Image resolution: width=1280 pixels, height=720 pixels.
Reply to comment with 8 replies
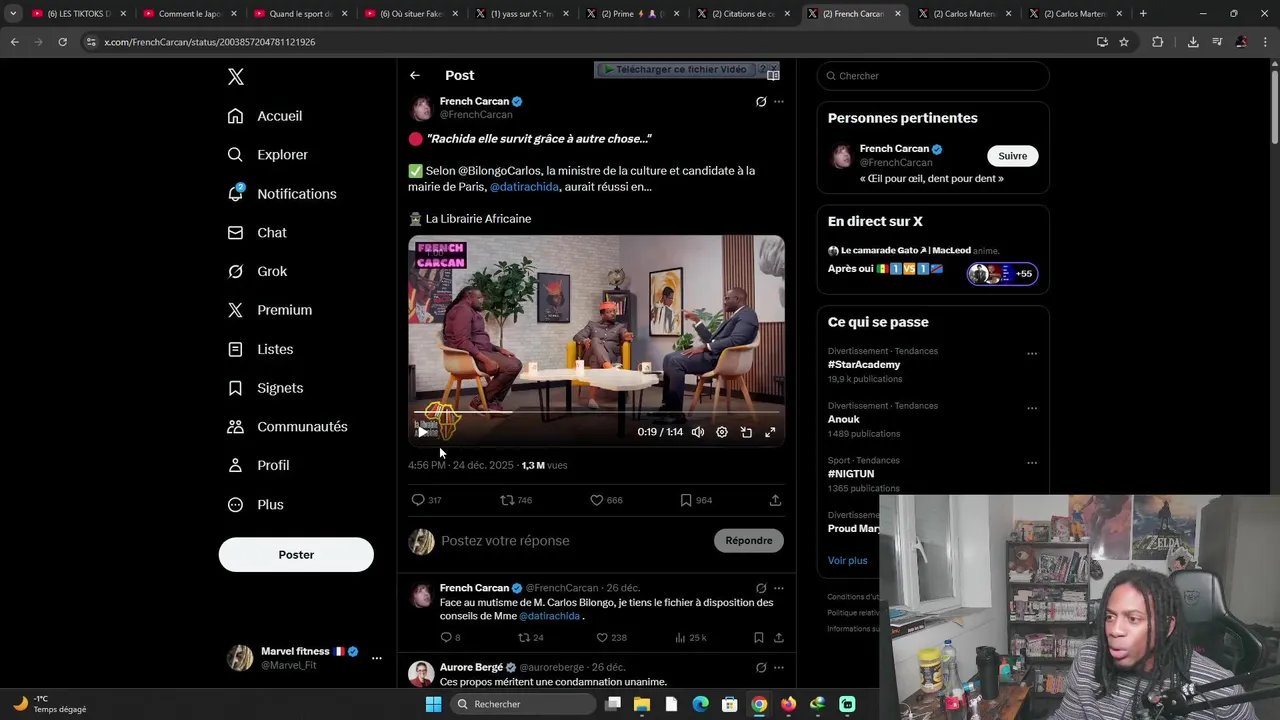point(450,638)
